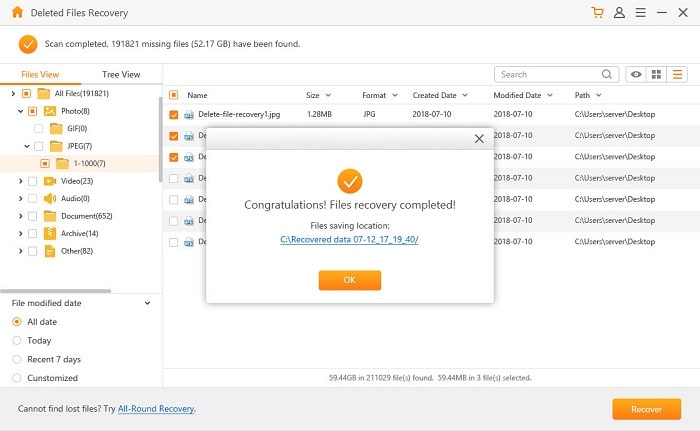Open the Format column dropdown
The height and width of the screenshot is (431, 700).
395,95
